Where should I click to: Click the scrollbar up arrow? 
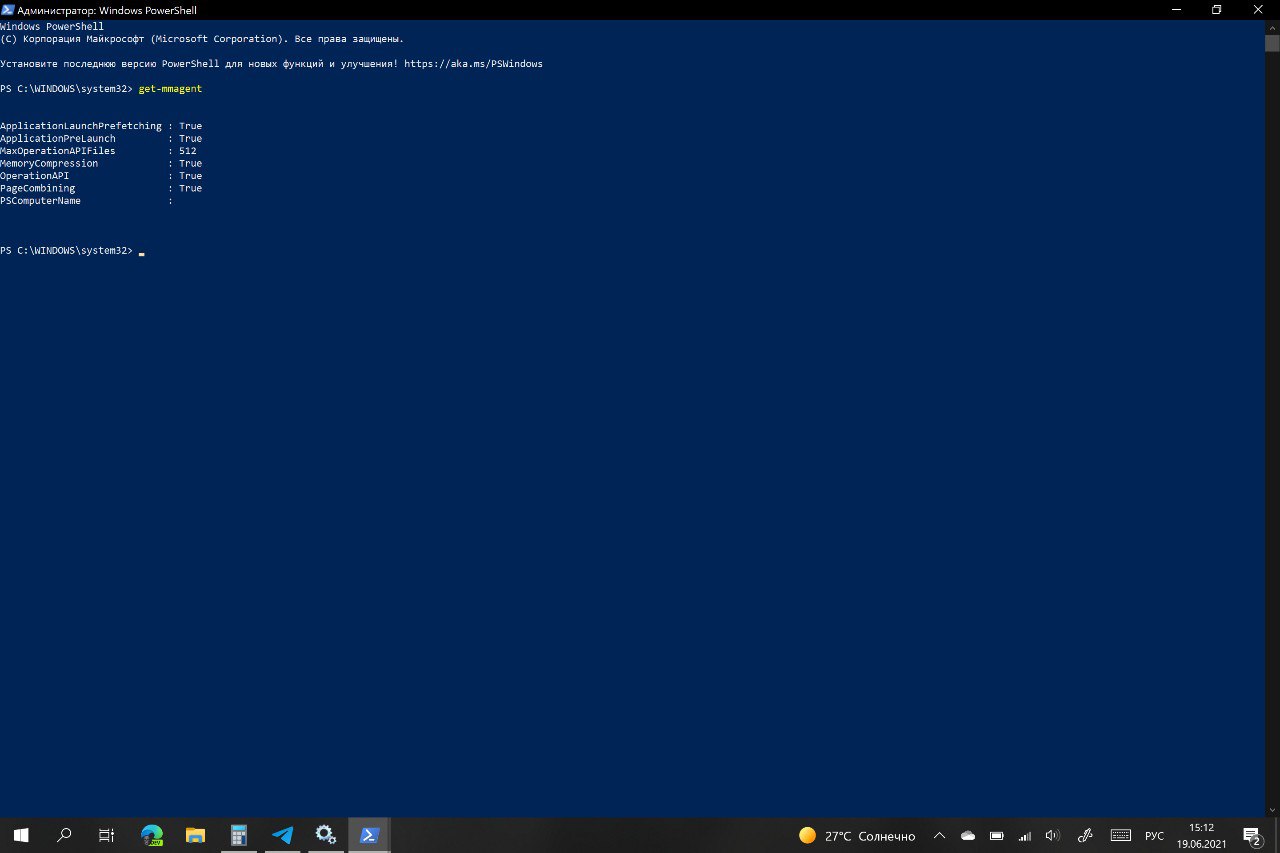(x=1272, y=26)
